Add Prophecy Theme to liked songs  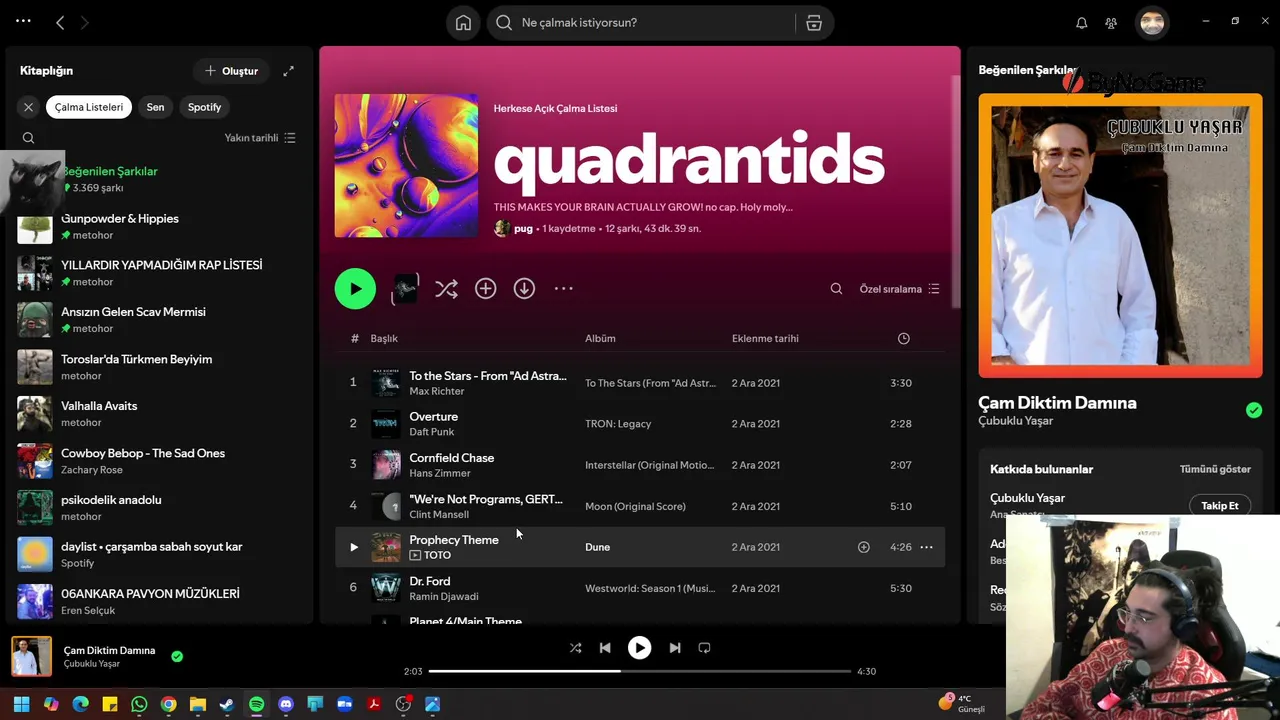[x=864, y=547]
